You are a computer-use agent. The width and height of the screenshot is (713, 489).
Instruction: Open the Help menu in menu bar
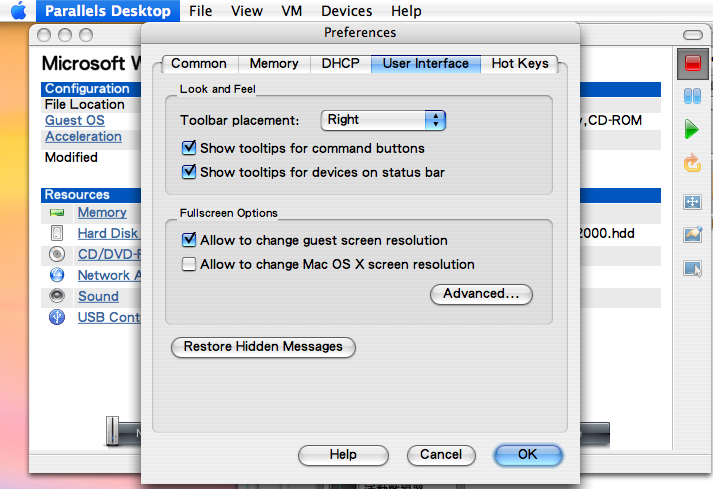click(x=406, y=10)
